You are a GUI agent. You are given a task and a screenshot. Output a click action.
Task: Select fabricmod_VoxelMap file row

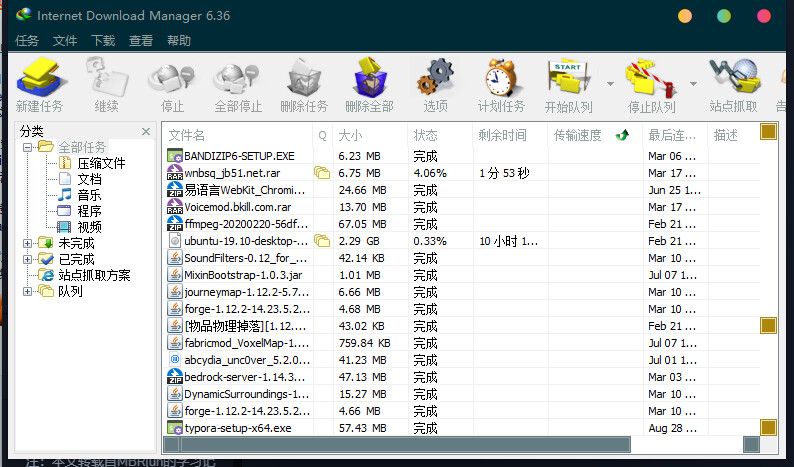463,343
